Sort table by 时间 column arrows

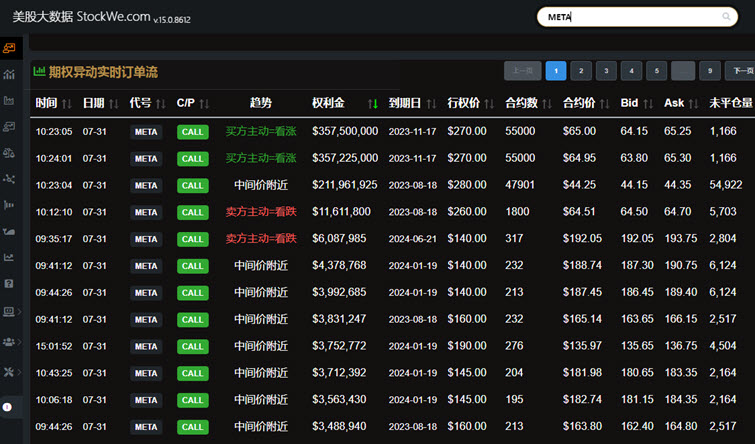(67, 104)
